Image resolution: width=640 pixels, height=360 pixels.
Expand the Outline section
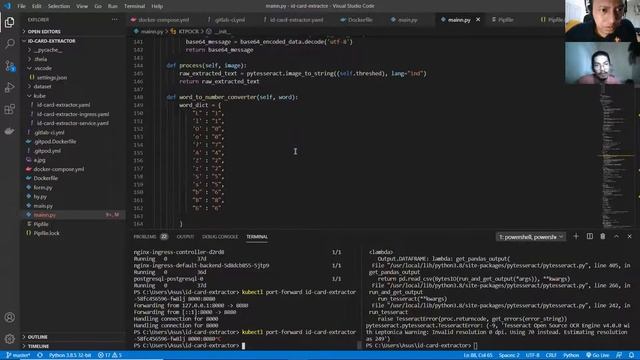73,337
